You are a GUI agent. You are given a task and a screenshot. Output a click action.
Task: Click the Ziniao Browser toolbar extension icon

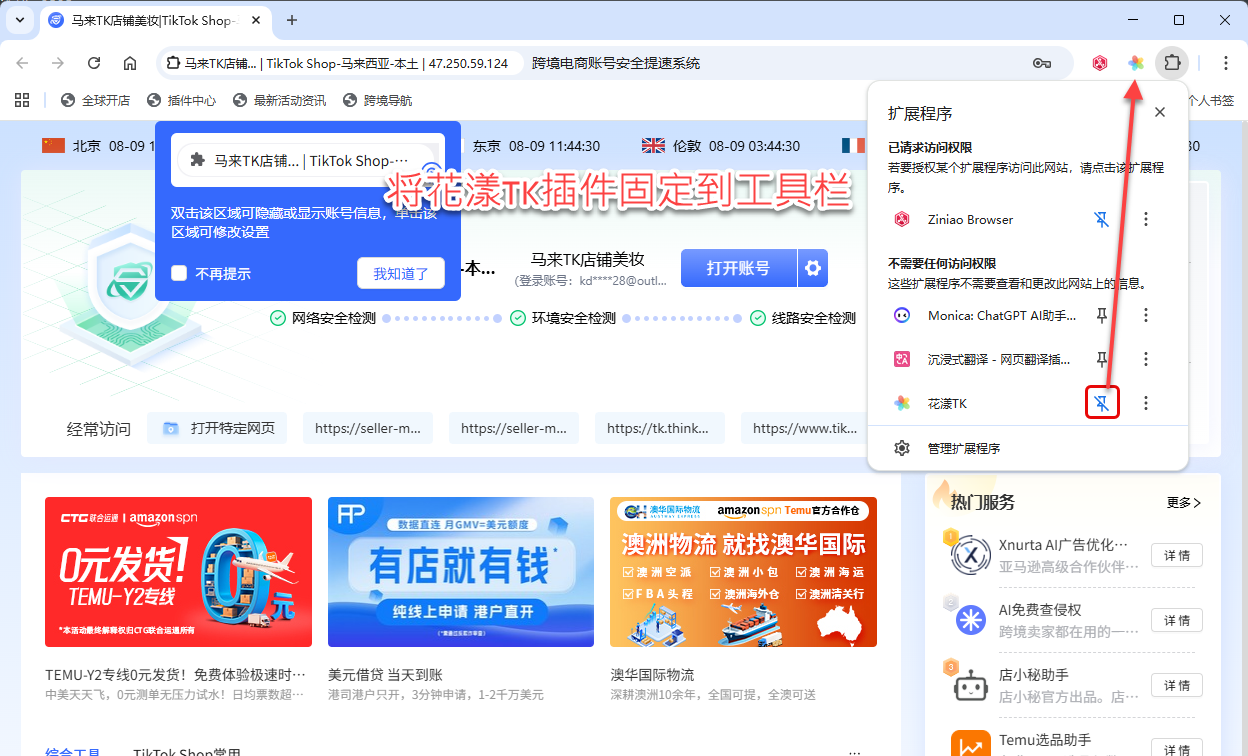(x=1100, y=63)
